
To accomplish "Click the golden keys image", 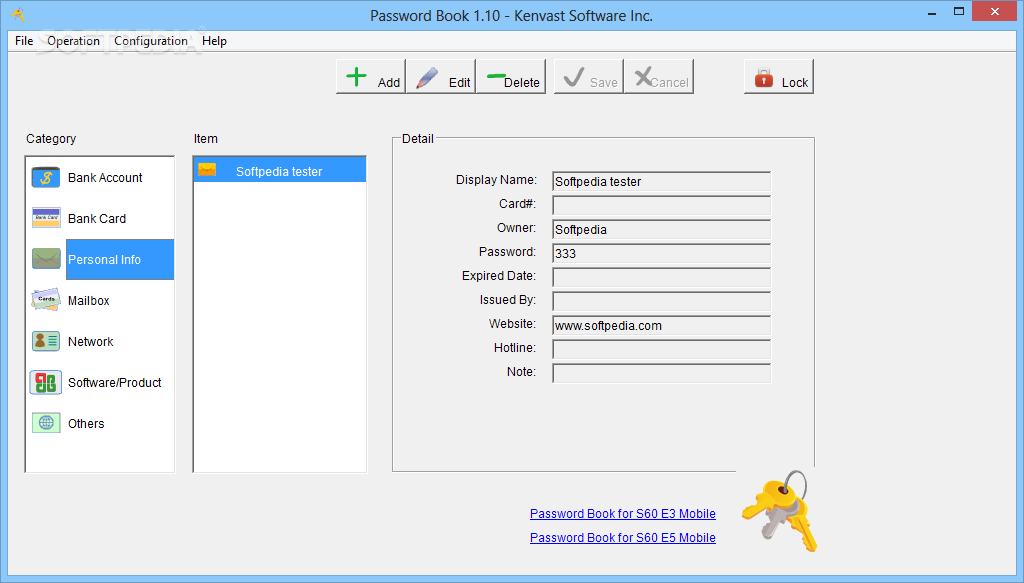I will click(780, 511).
